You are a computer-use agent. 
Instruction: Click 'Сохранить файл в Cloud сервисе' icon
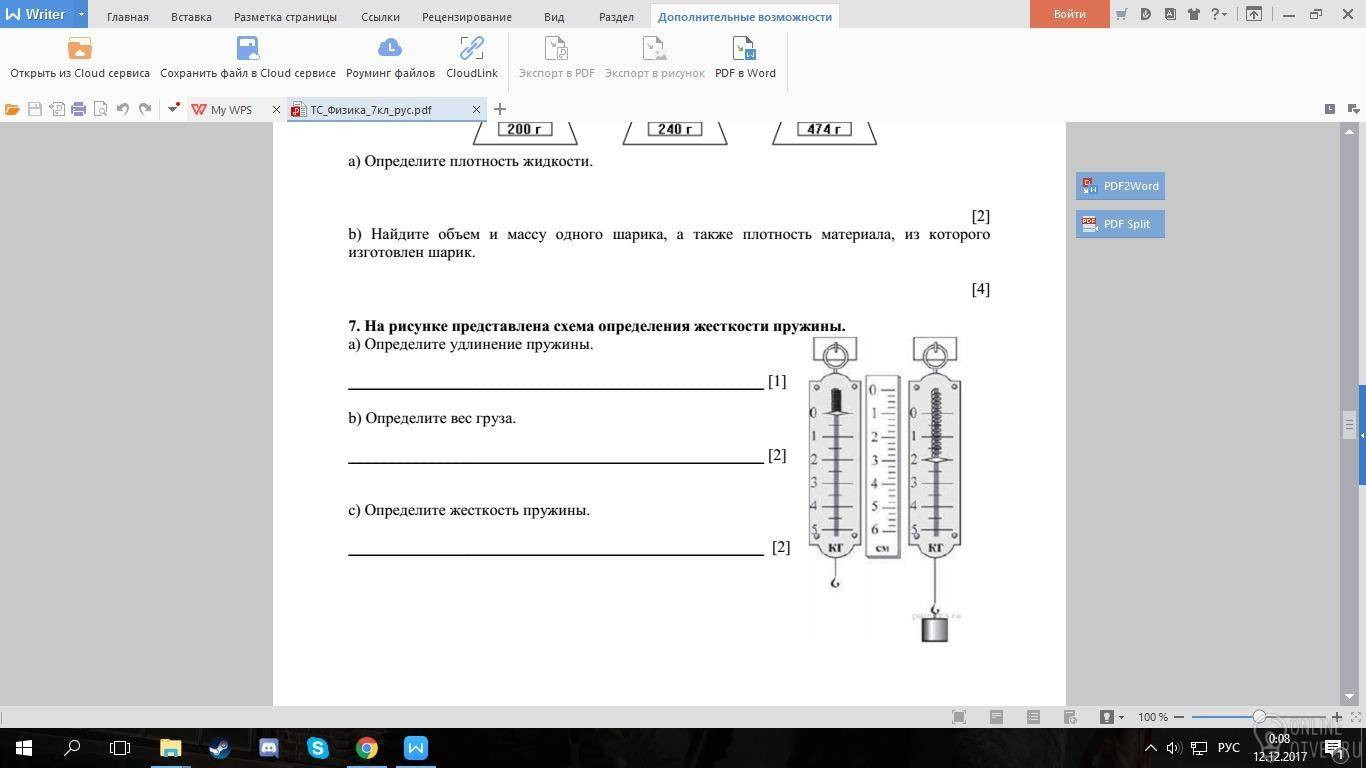coord(247,49)
